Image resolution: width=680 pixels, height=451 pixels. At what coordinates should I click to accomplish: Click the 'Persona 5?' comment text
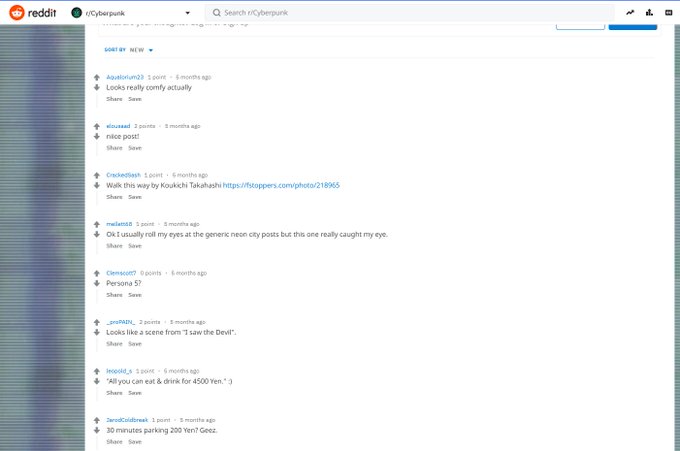(x=124, y=283)
